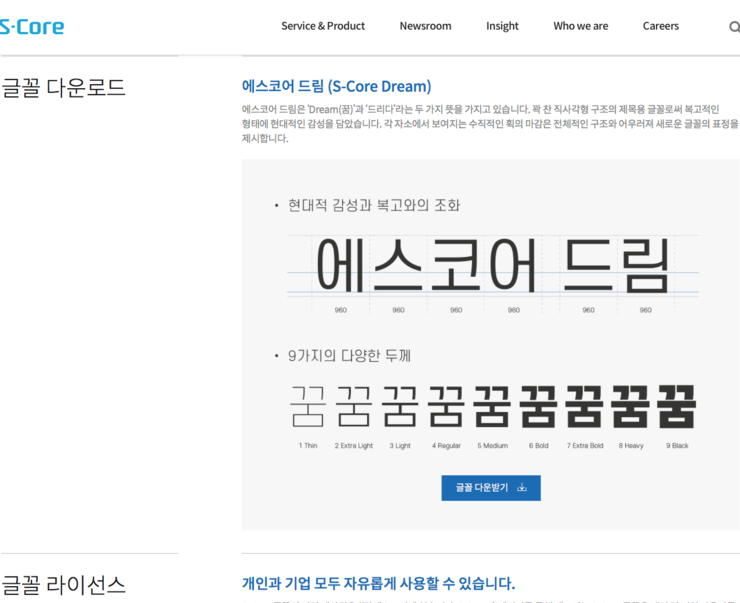Viewport: 740px width, 603px height.
Task: Click the 8 Heavy weight label
Action: click(x=631, y=445)
